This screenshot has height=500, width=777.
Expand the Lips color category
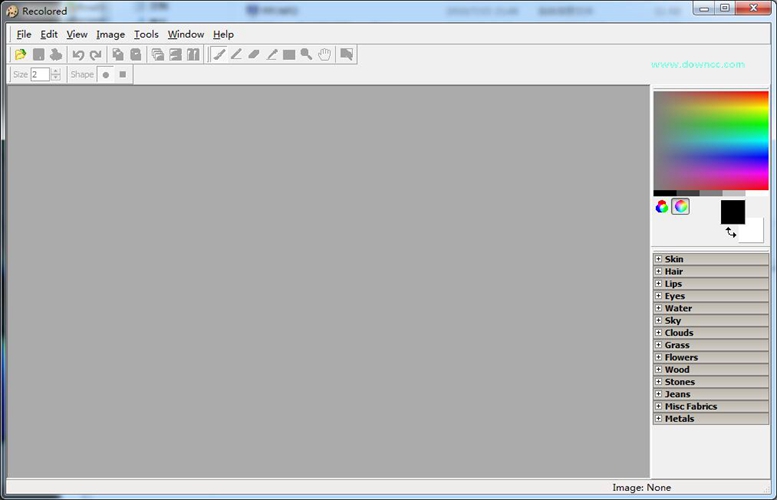point(658,283)
